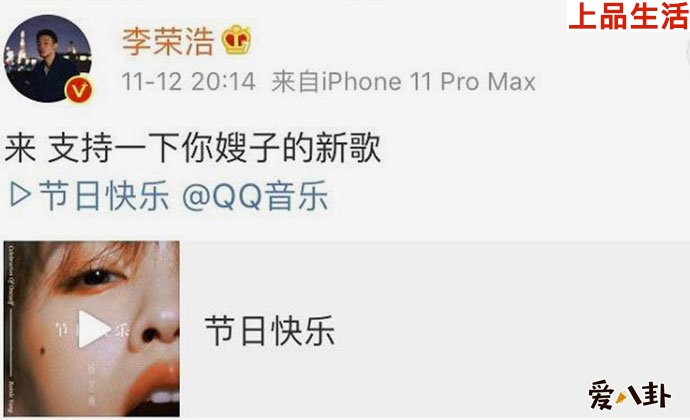Image resolution: width=690 pixels, height=420 pixels.
Task: Click the 11-12 20:14 post timestamp
Action: coord(188,82)
